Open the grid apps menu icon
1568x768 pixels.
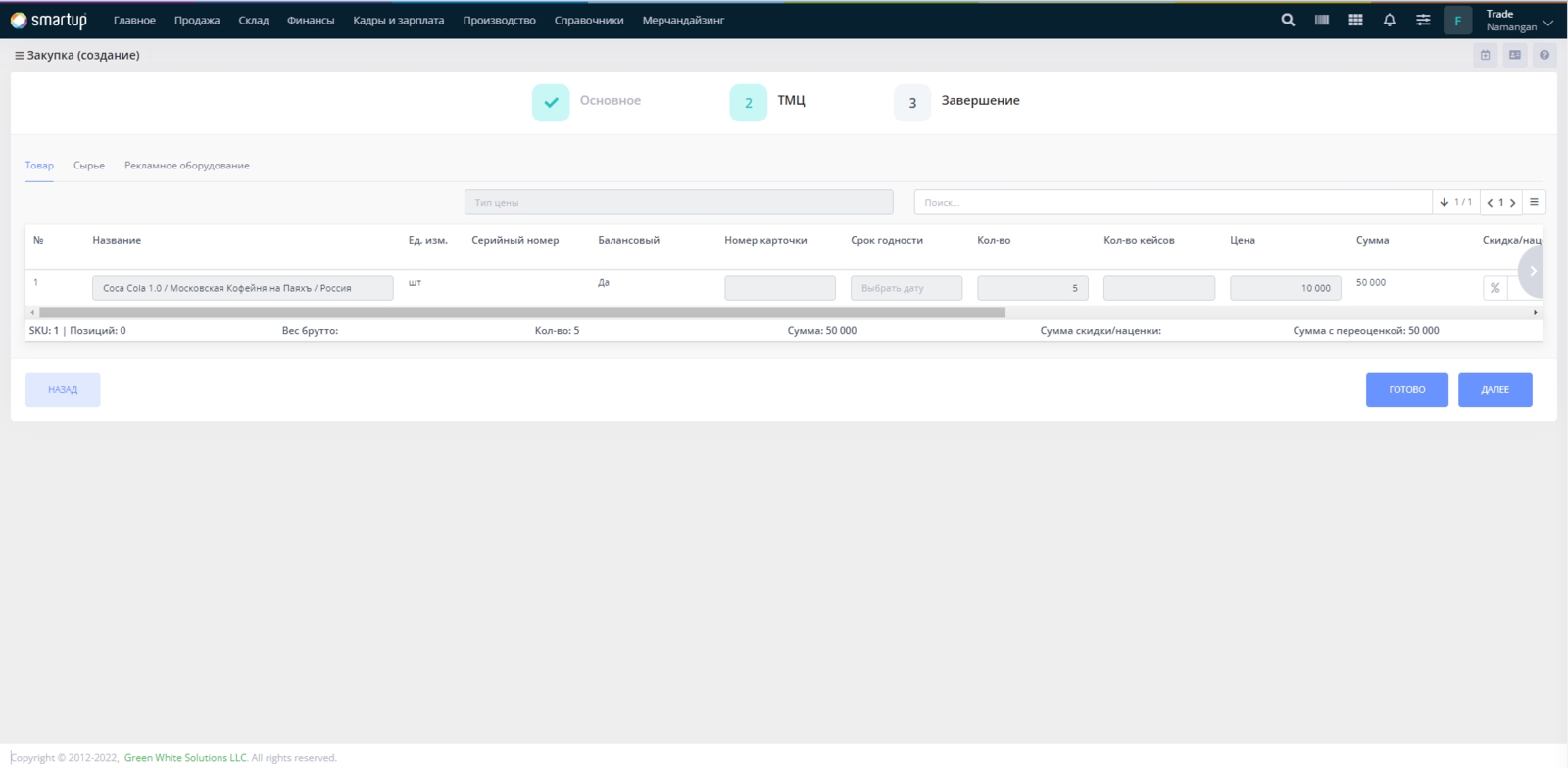1355,20
